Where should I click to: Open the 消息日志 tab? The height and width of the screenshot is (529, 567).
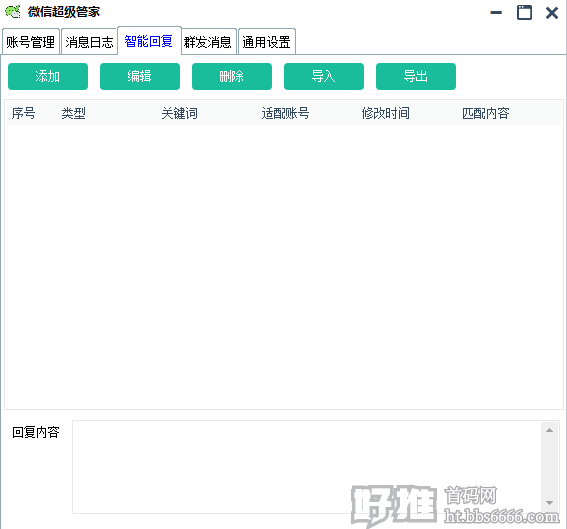[x=89, y=42]
